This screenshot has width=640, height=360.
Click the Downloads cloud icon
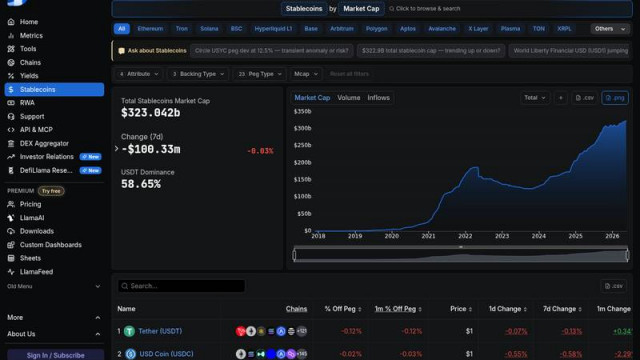point(11,231)
